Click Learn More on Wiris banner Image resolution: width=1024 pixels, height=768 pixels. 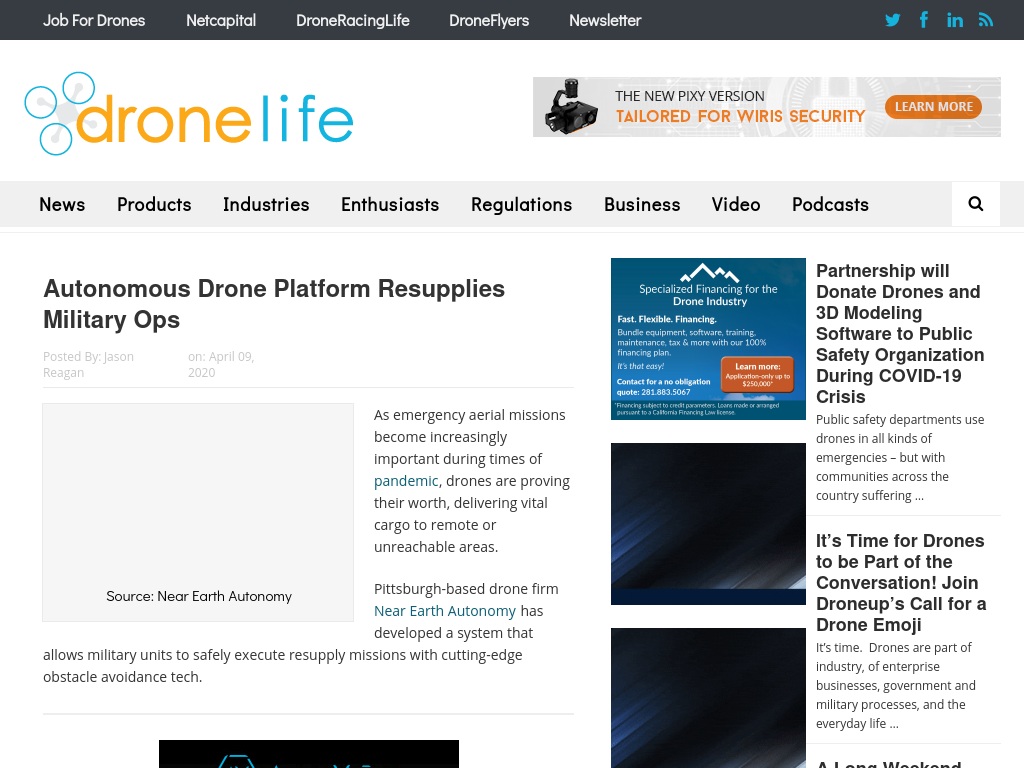(933, 106)
